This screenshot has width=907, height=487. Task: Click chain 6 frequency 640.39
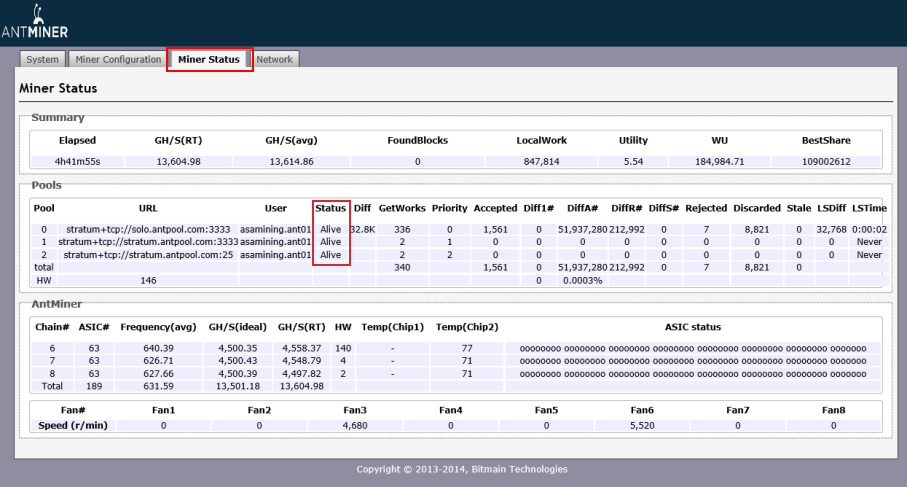[x=158, y=348]
